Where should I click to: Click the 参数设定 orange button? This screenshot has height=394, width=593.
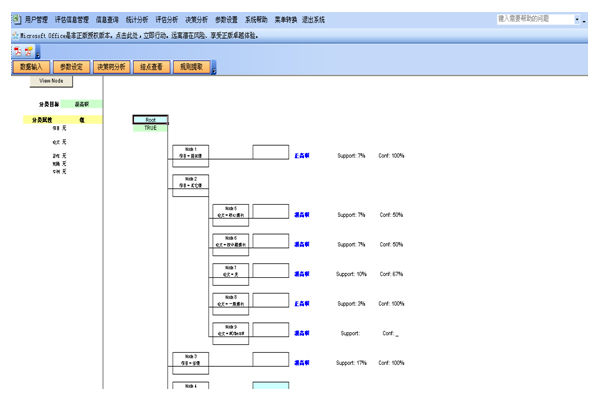tap(71, 67)
